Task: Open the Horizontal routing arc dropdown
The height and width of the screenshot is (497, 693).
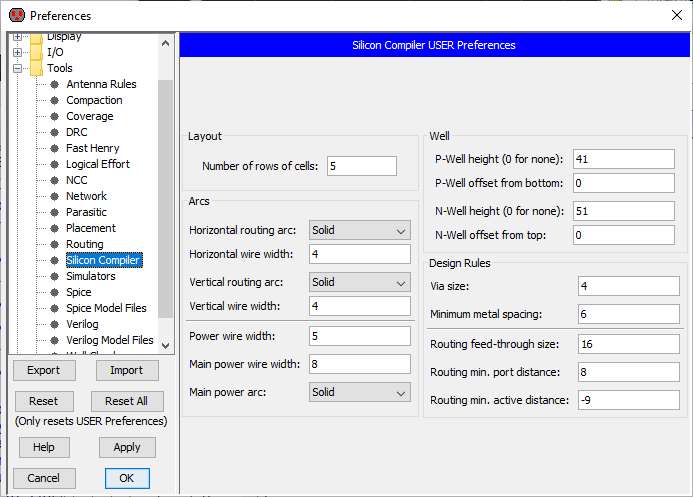Action: tap(360, 231)
